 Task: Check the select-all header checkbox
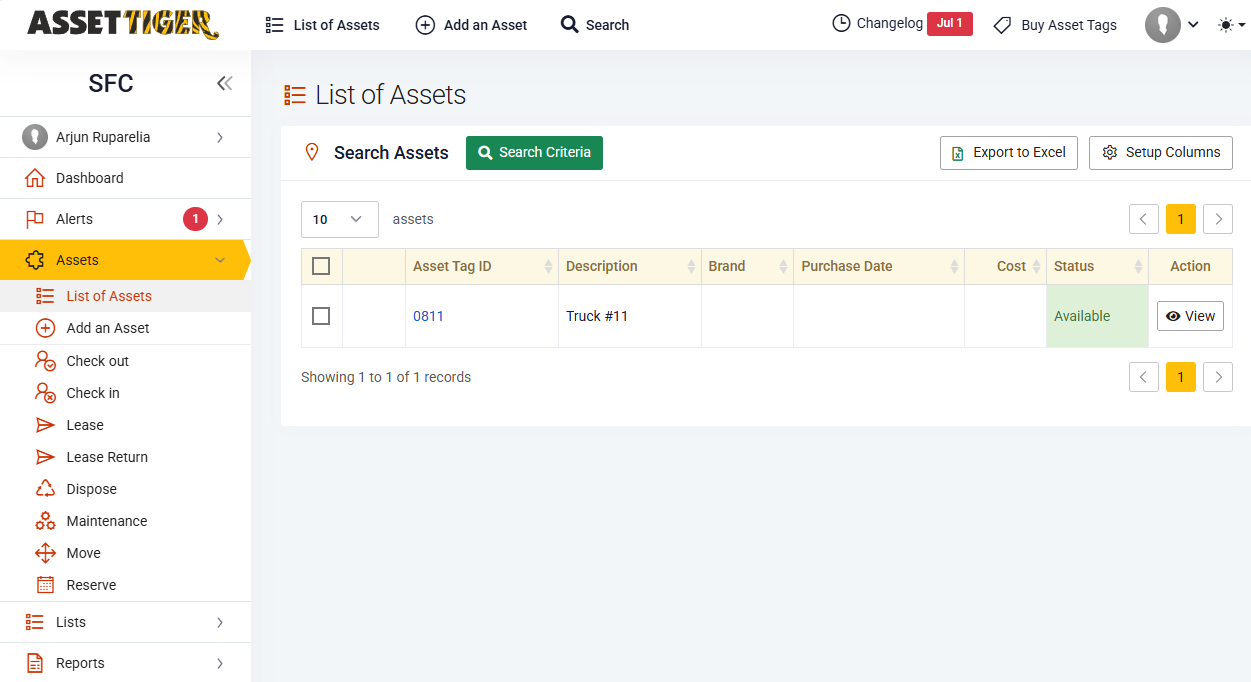tap(321, 266)
